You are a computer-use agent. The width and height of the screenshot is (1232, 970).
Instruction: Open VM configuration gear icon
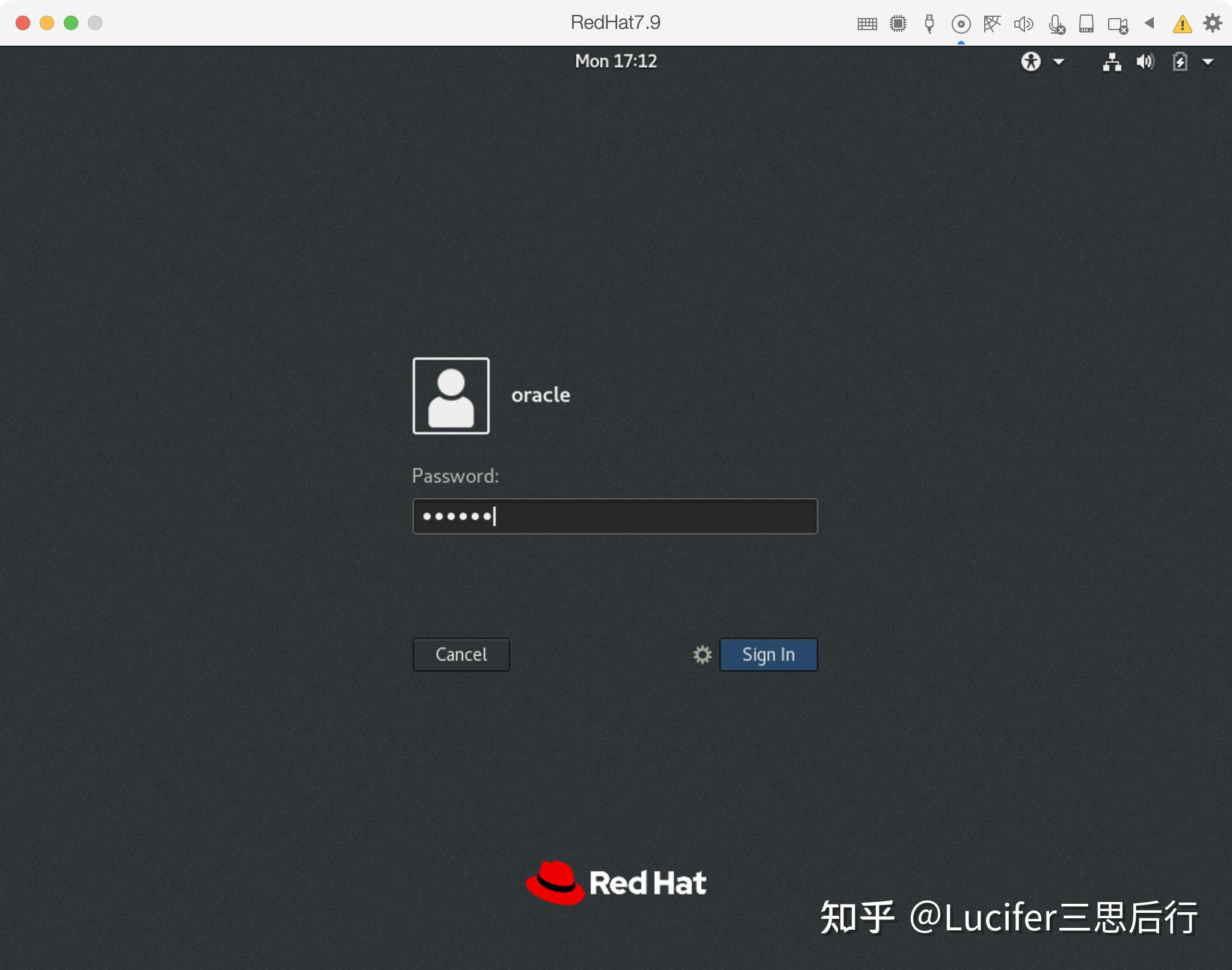coord(1212,23)
